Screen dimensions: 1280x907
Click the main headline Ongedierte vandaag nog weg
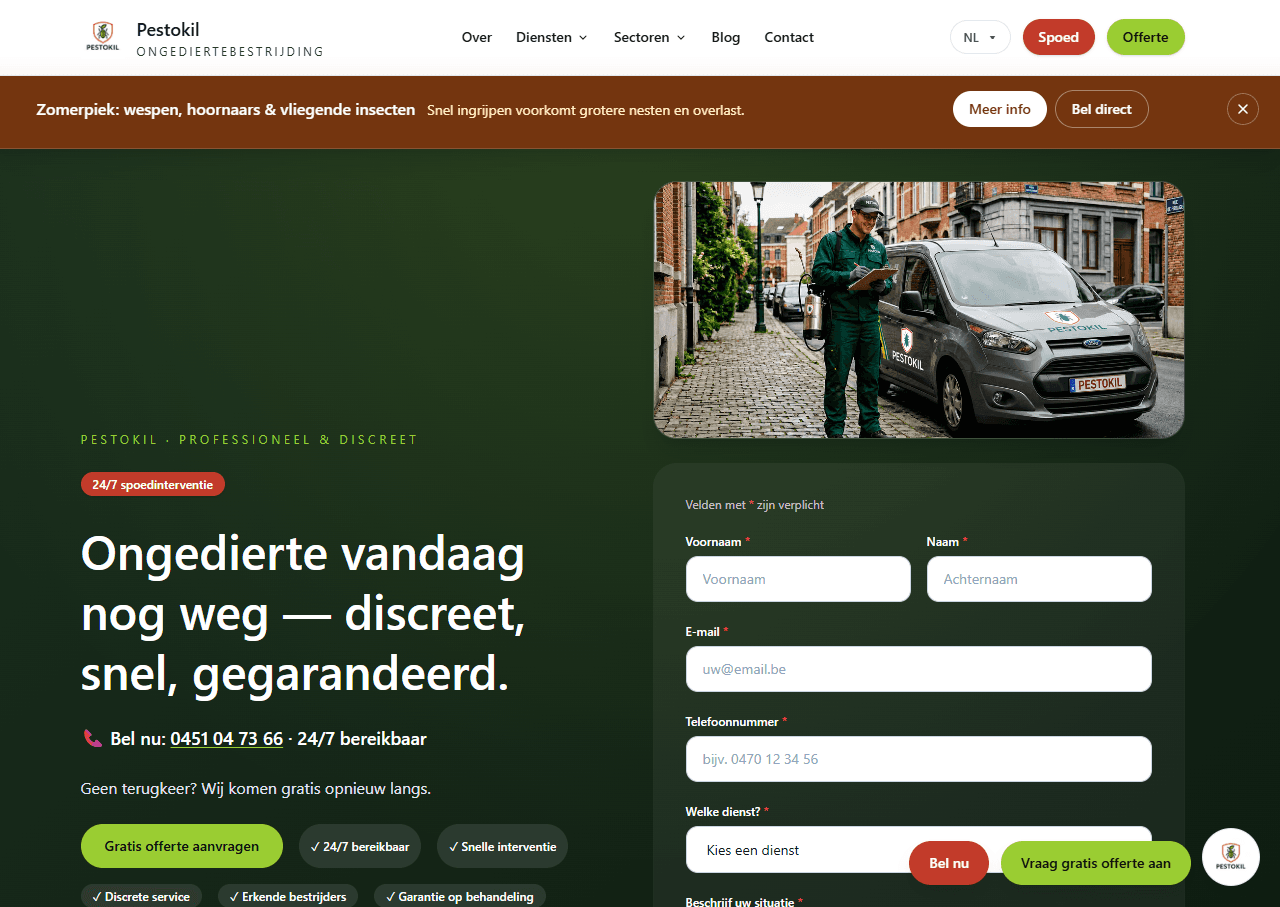tap(304, 614)
